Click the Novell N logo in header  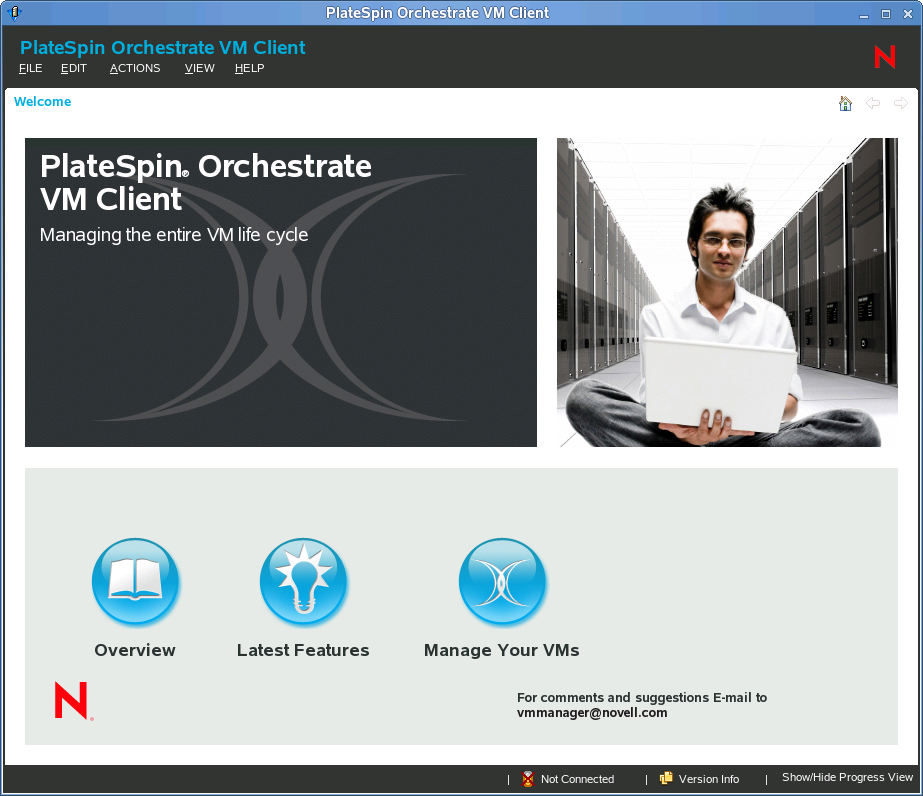(885, 57)
